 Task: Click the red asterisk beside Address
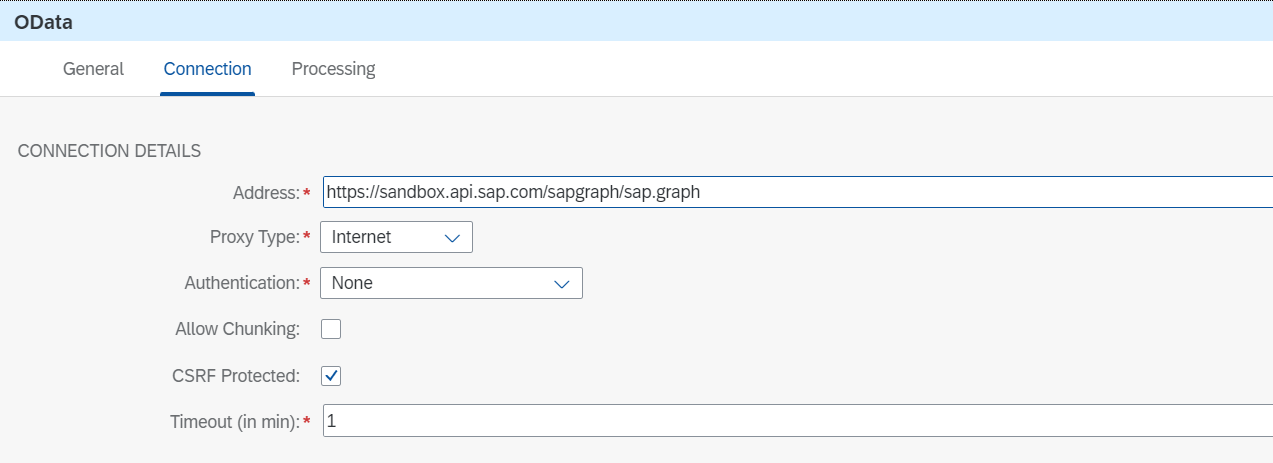pos(306,193)
